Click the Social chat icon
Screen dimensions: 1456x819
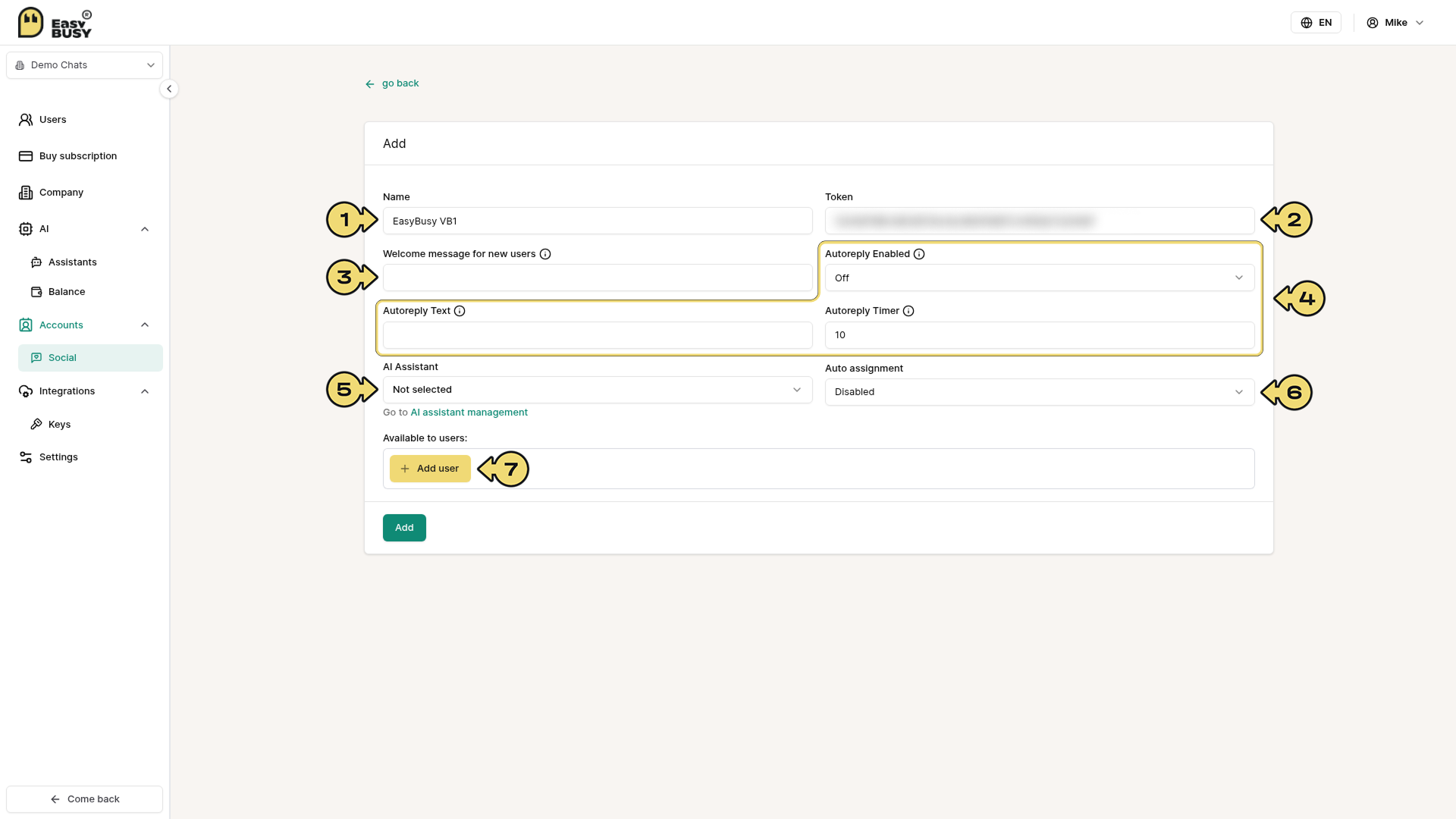pos(36,358)
